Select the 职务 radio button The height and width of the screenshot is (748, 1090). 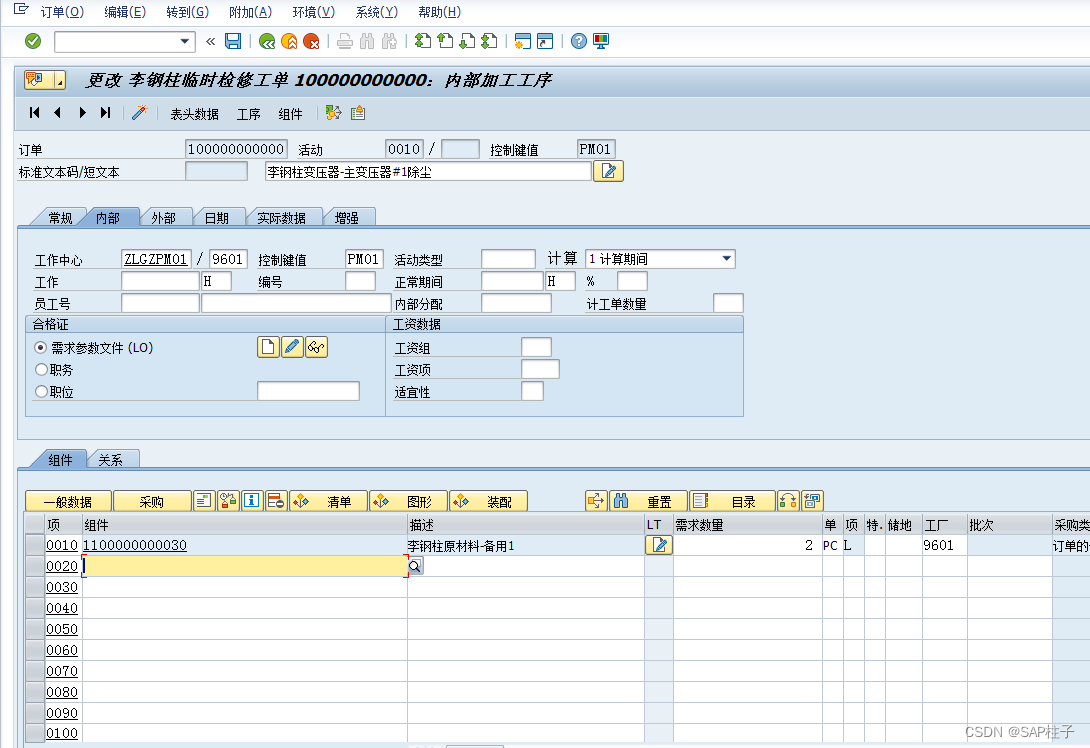(41, 369)
